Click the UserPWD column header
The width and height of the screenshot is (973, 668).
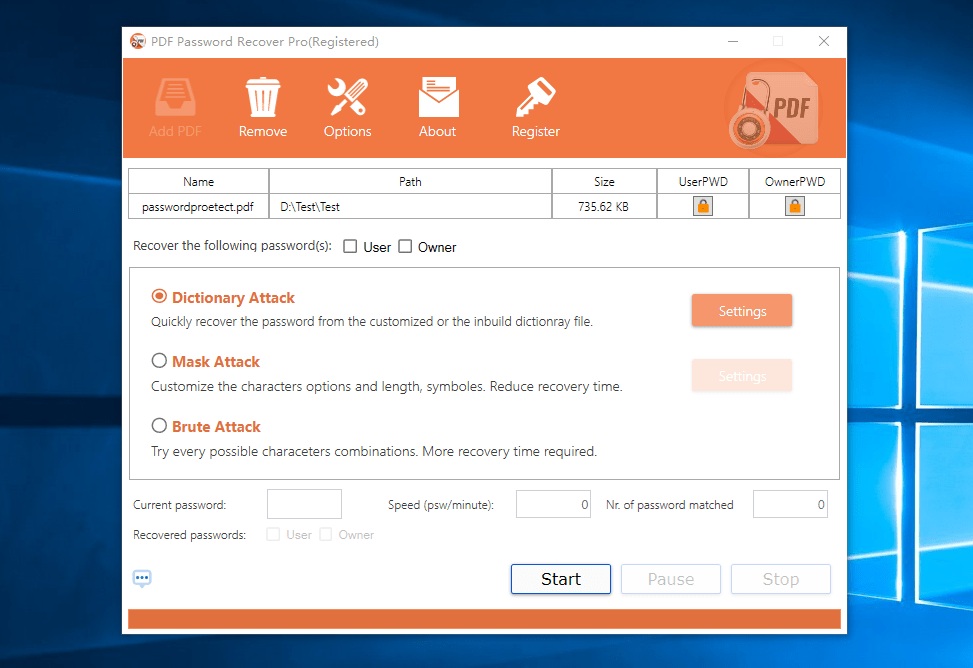[x=703, y=181]
